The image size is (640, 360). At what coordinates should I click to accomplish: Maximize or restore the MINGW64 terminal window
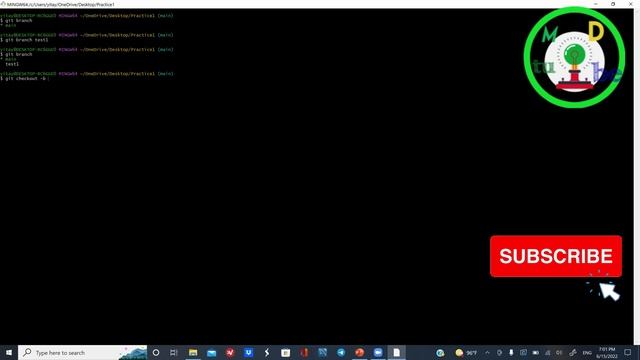pos(613,4)
